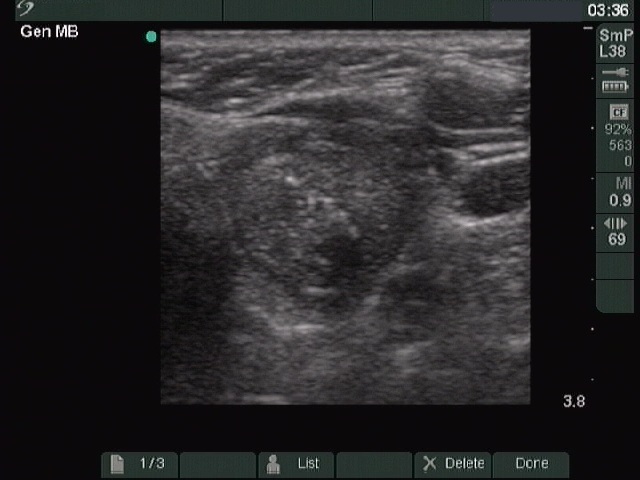Click the green orientation marker dot
Image resolution: width=640 pixels, height=480 pixels.
[x=151, y=37]
